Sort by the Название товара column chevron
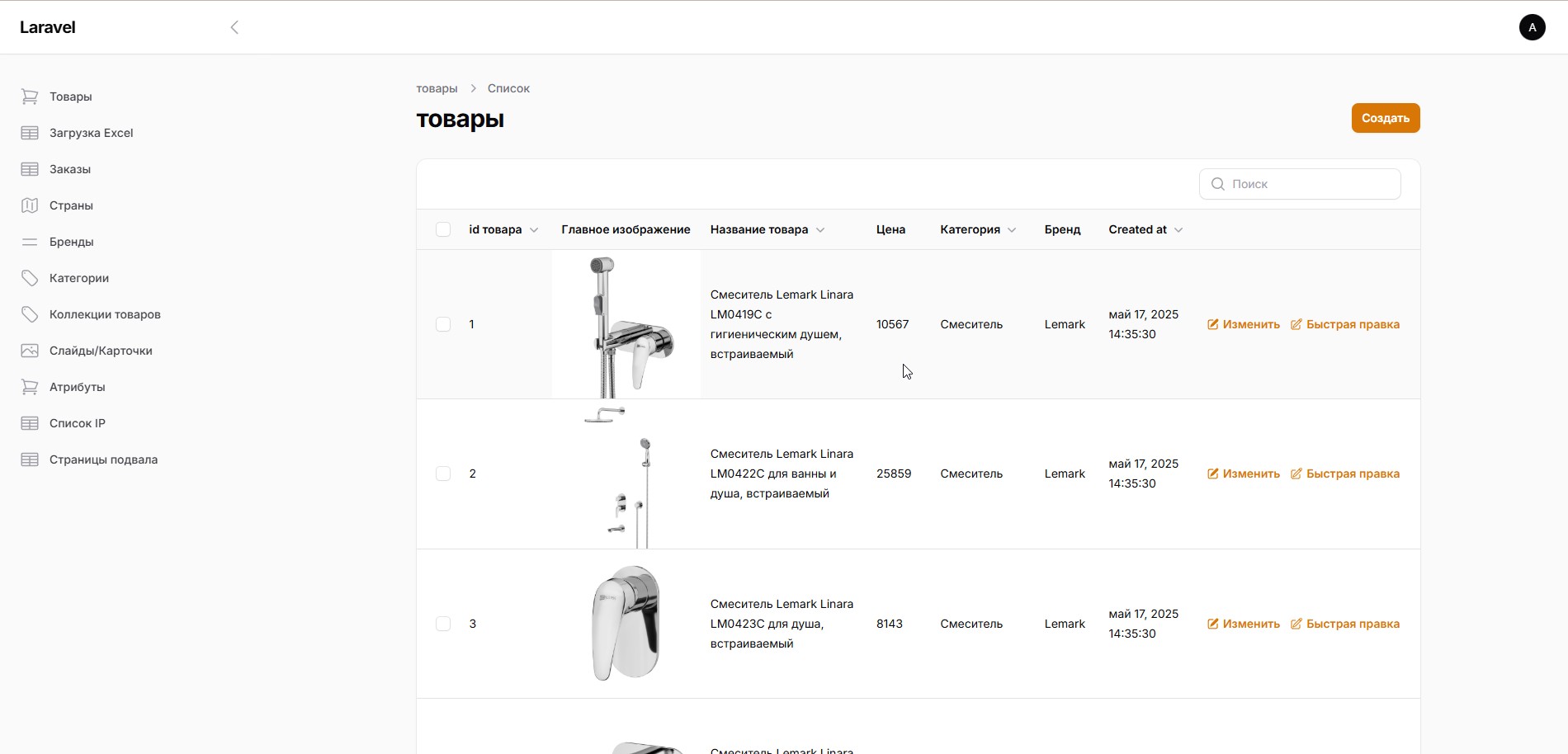 pyautogui.click(x=820, y=230)
